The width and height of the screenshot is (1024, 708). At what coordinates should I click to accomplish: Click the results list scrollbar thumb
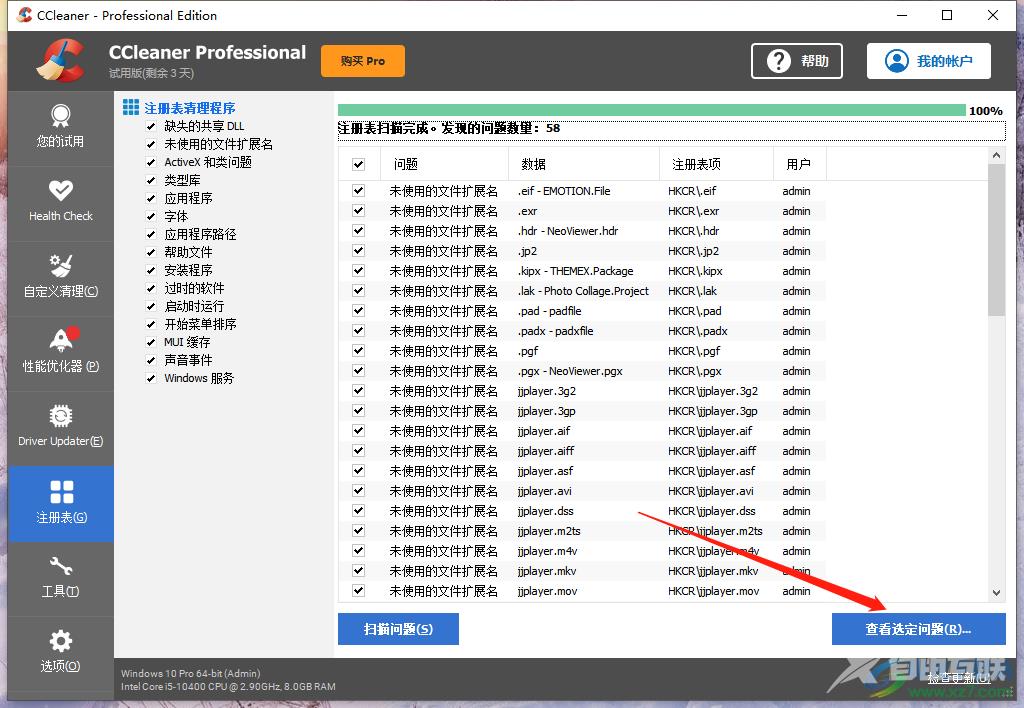(996, 240)
